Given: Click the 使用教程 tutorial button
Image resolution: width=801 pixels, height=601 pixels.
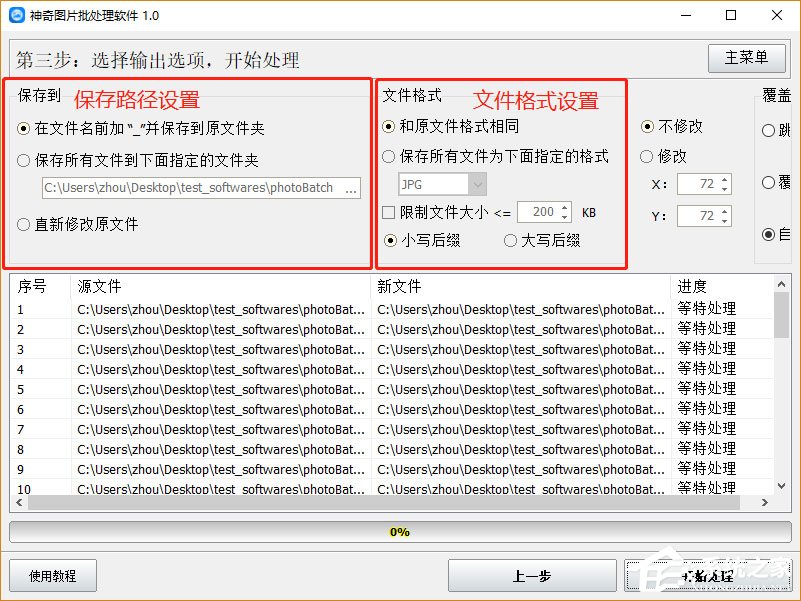Looking at the screenshot, I should [52, 575].
